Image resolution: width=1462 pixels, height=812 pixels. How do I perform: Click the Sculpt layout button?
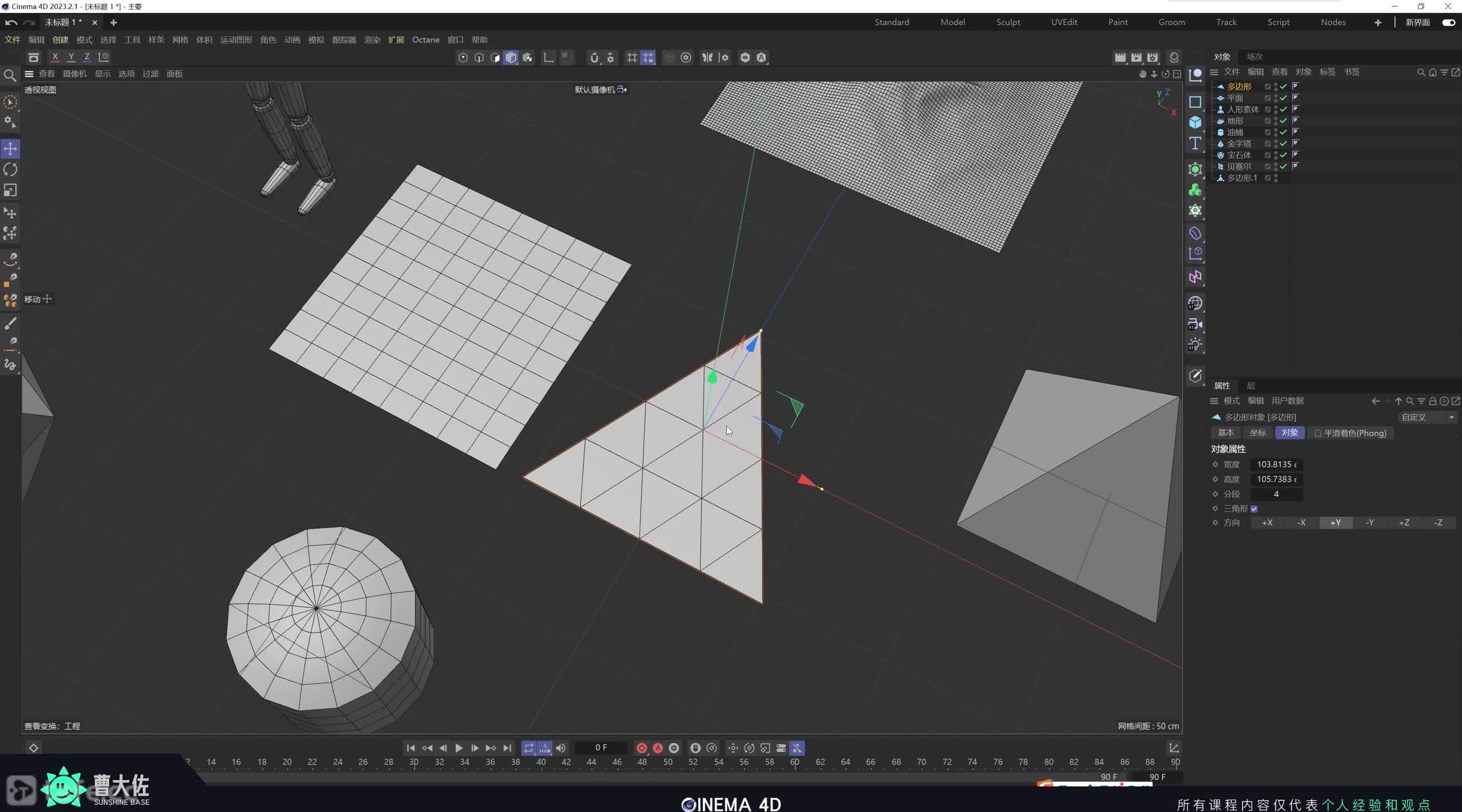pos(1008,22)
